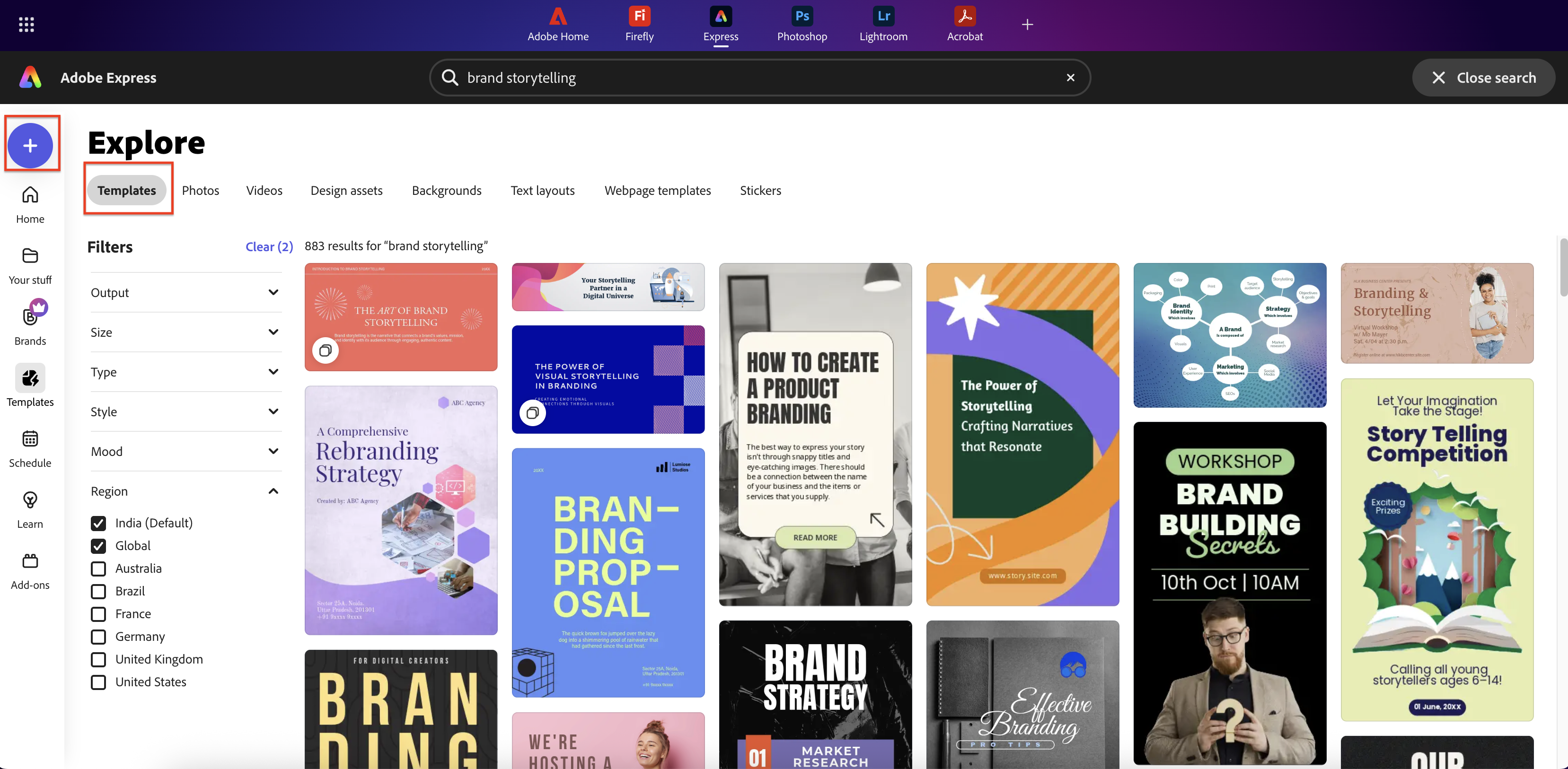Screen dimensions: 1568x769
Task: Go to Home in the sidebar
Action: 30,204
